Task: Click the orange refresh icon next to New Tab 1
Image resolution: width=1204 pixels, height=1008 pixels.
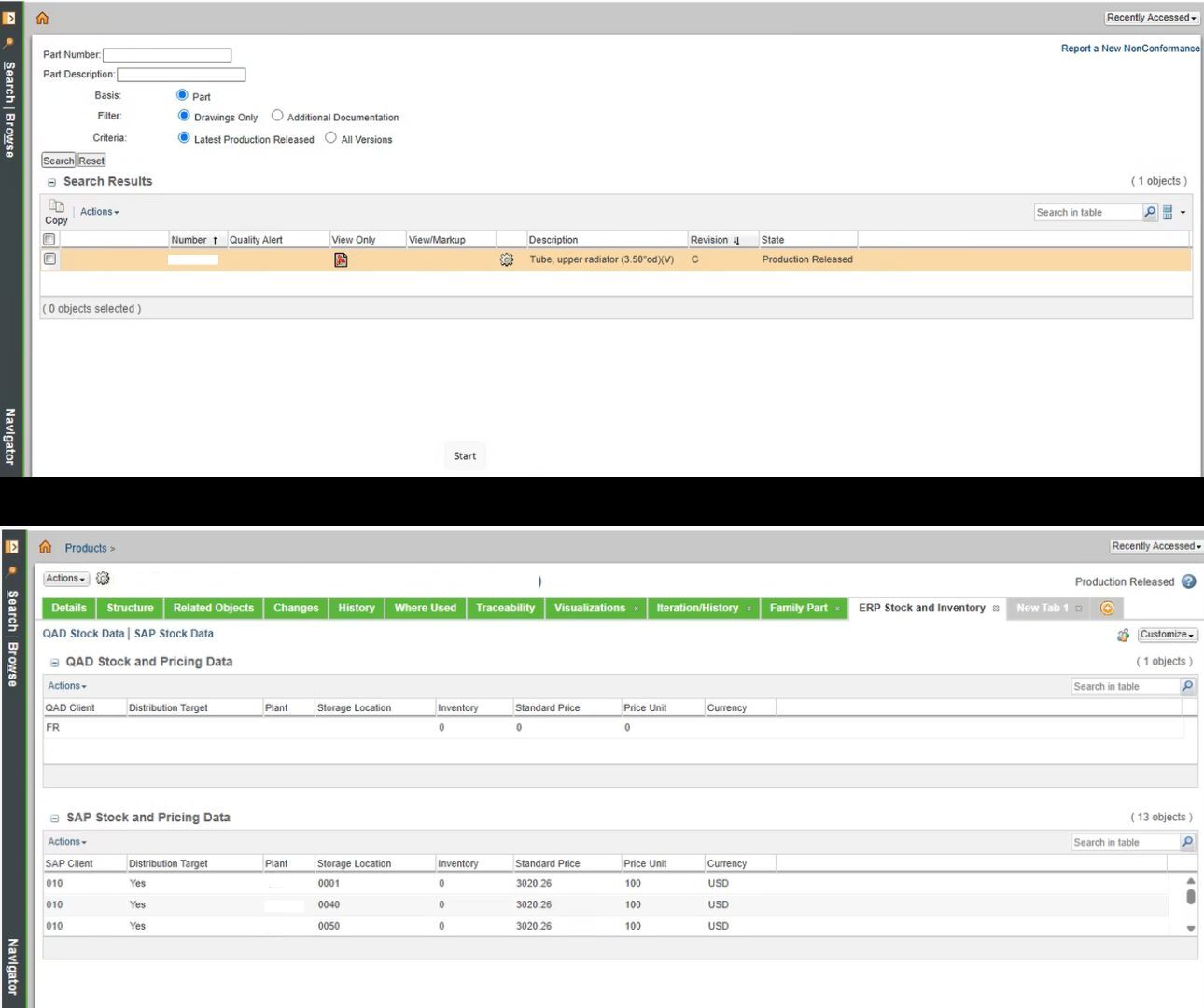Action: click(x=1107, y=608)
